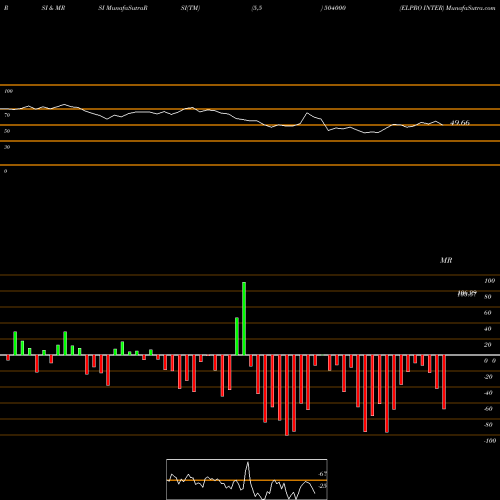Click the (ELPRO INTER) MunafaSutra.com header text
This screenshot has width=500, height=500.
pyautogui.click(x=447, y=8)
